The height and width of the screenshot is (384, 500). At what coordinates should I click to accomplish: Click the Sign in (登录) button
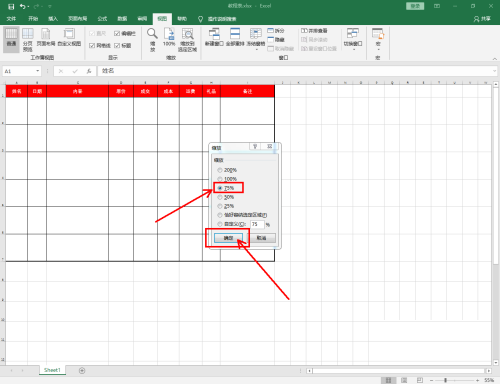click(415, 6)
